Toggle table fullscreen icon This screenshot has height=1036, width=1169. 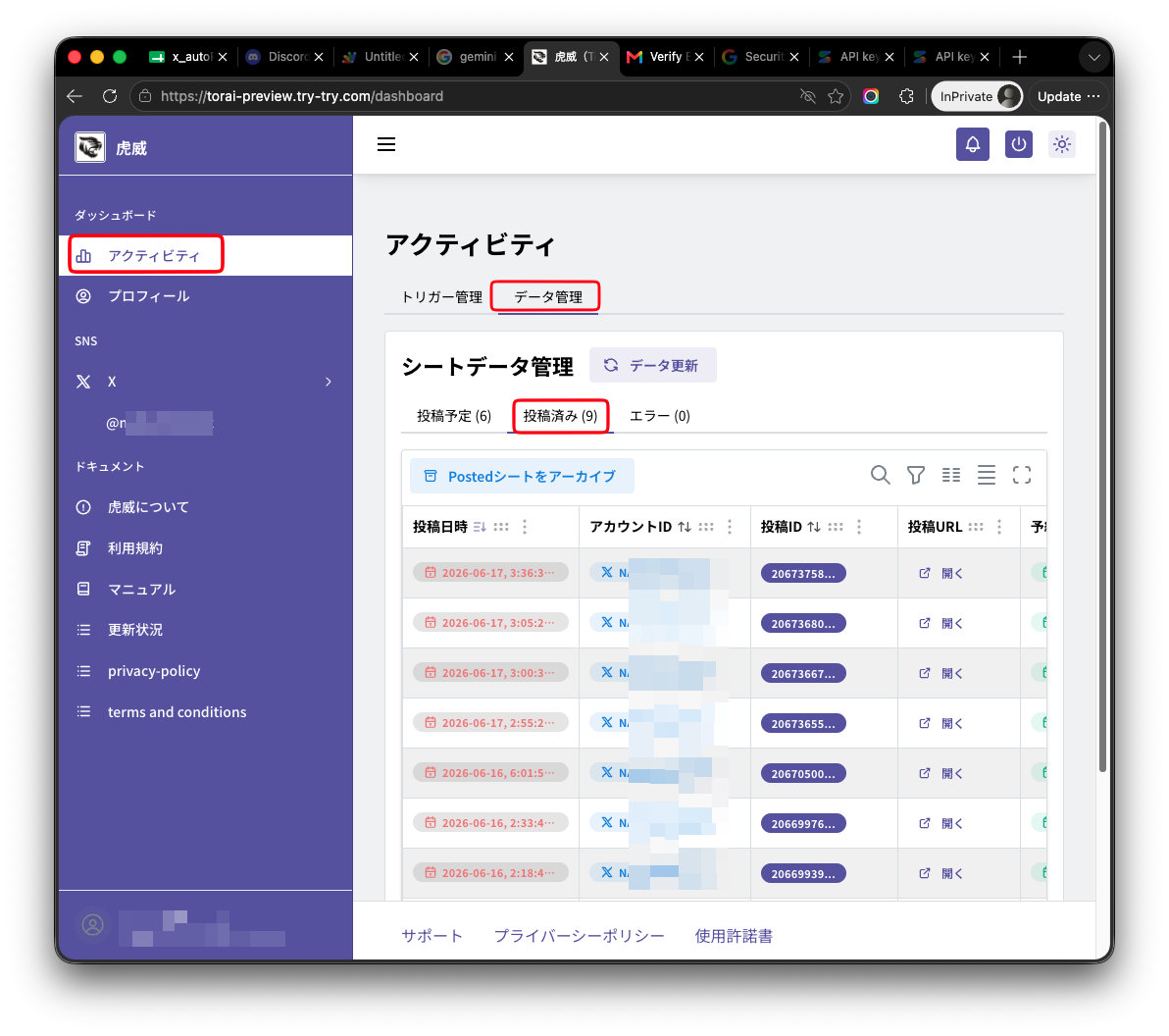1021,475
